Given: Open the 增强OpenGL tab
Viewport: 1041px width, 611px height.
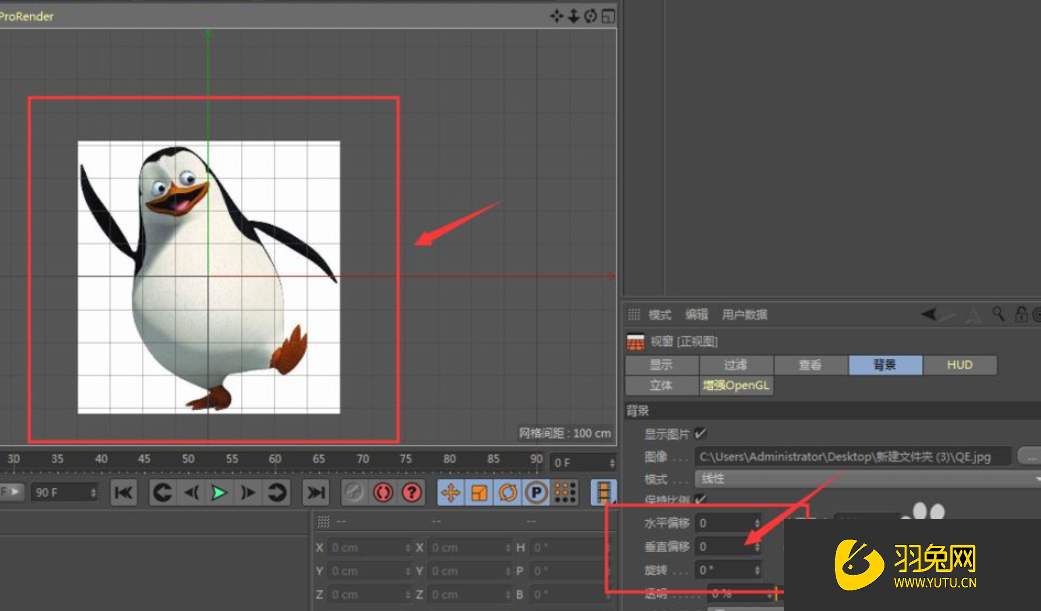Looking at the screenshot, I should [736, 385].
